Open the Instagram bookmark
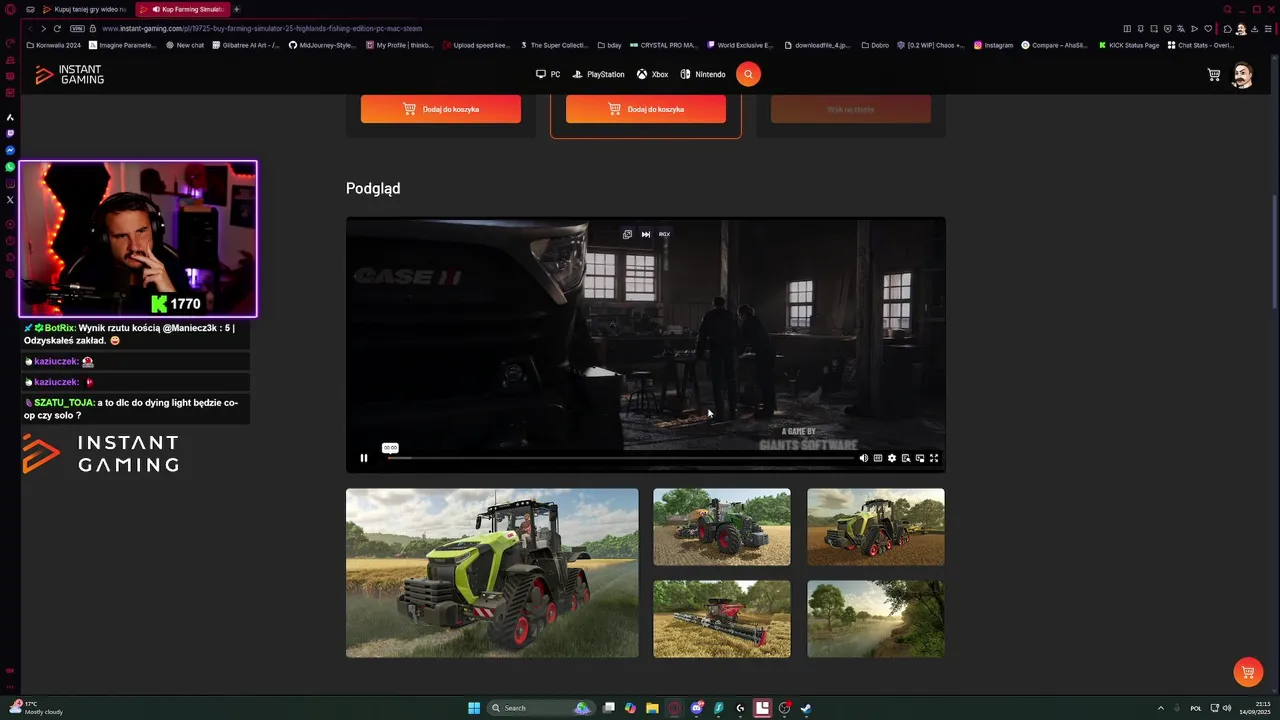The image size is (1280, 720). (x=993, y=45)
